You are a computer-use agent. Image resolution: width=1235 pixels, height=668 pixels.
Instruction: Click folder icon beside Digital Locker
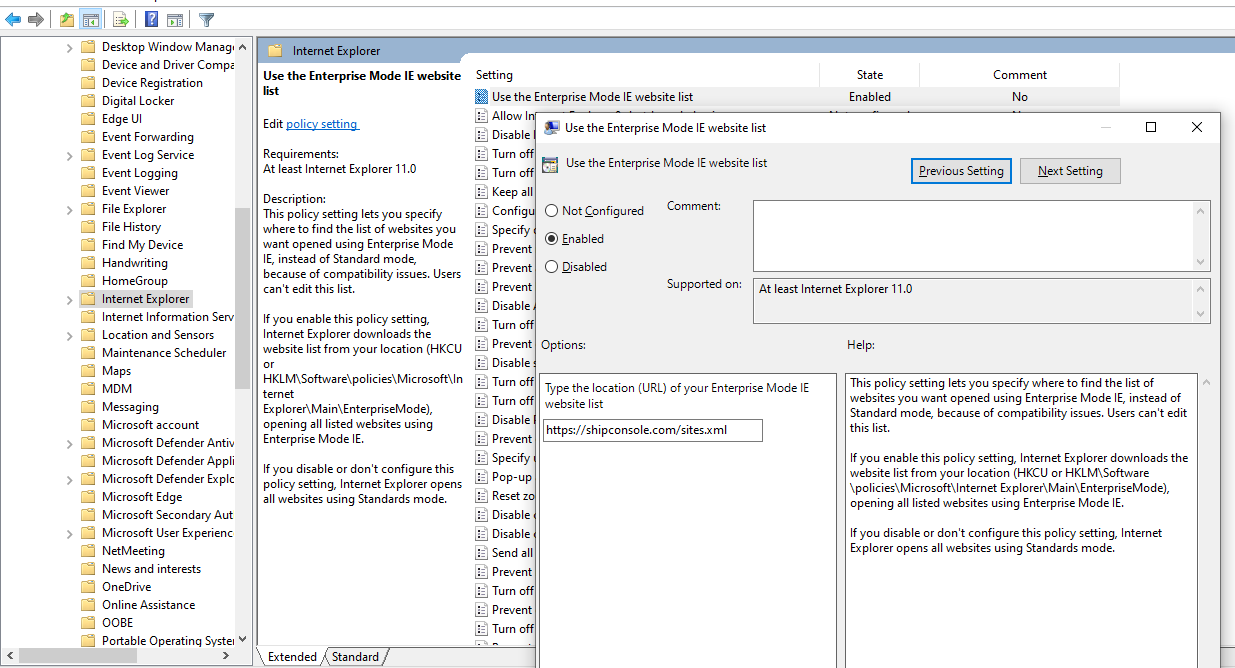coord(88,101)
